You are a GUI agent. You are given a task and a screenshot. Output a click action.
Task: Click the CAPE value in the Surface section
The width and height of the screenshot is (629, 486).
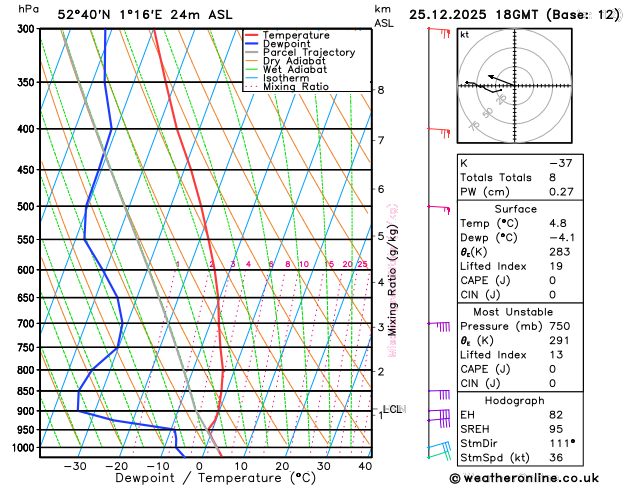click(552, 280)
